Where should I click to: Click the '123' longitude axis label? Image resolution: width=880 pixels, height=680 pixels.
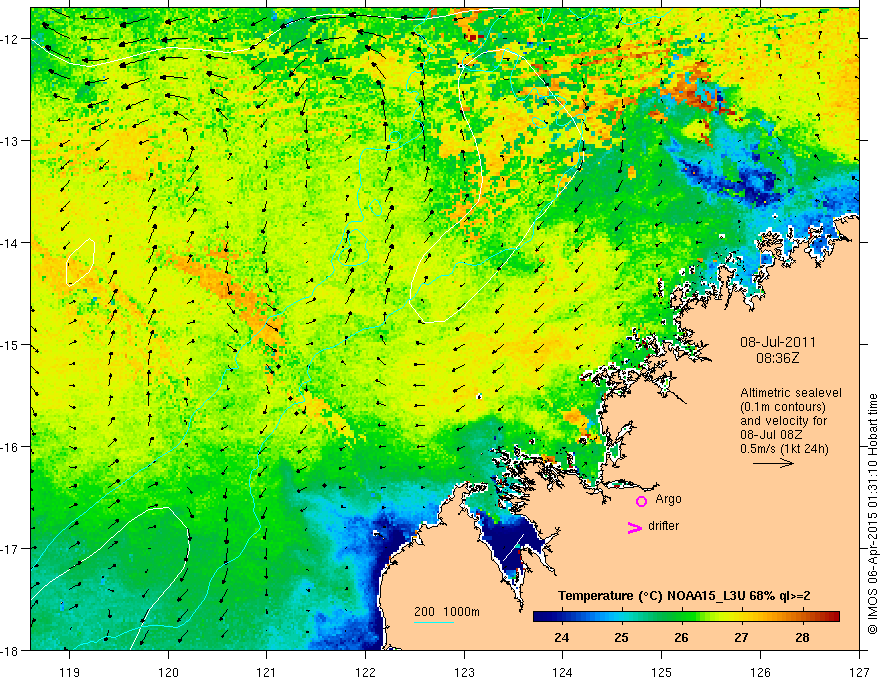pyautogui.click(x=464, y=672)
